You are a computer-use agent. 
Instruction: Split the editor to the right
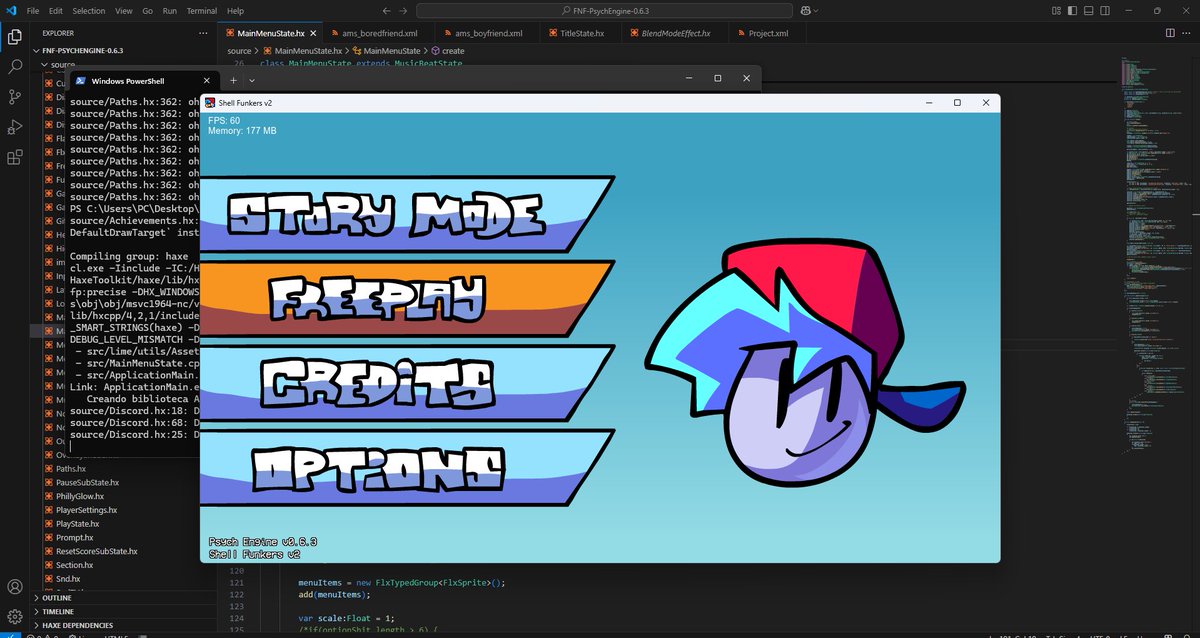(1168, 33)
